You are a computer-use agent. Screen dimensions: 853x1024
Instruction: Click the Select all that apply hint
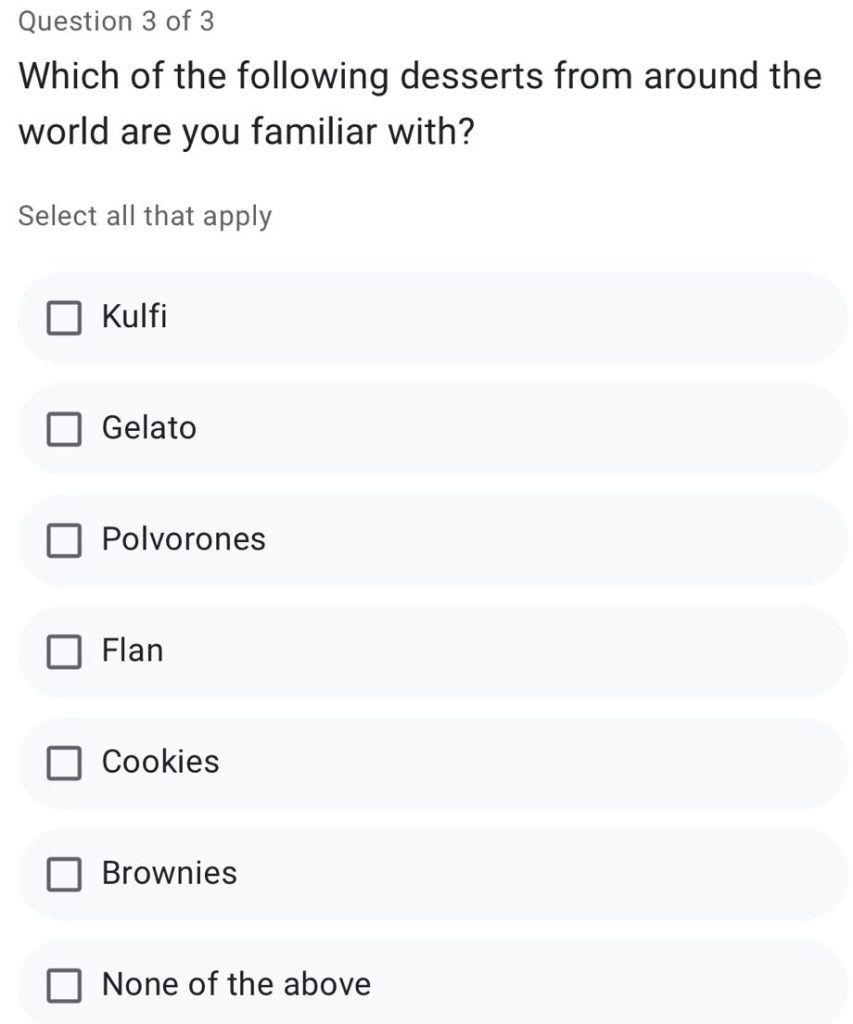[x=145, y=216]
